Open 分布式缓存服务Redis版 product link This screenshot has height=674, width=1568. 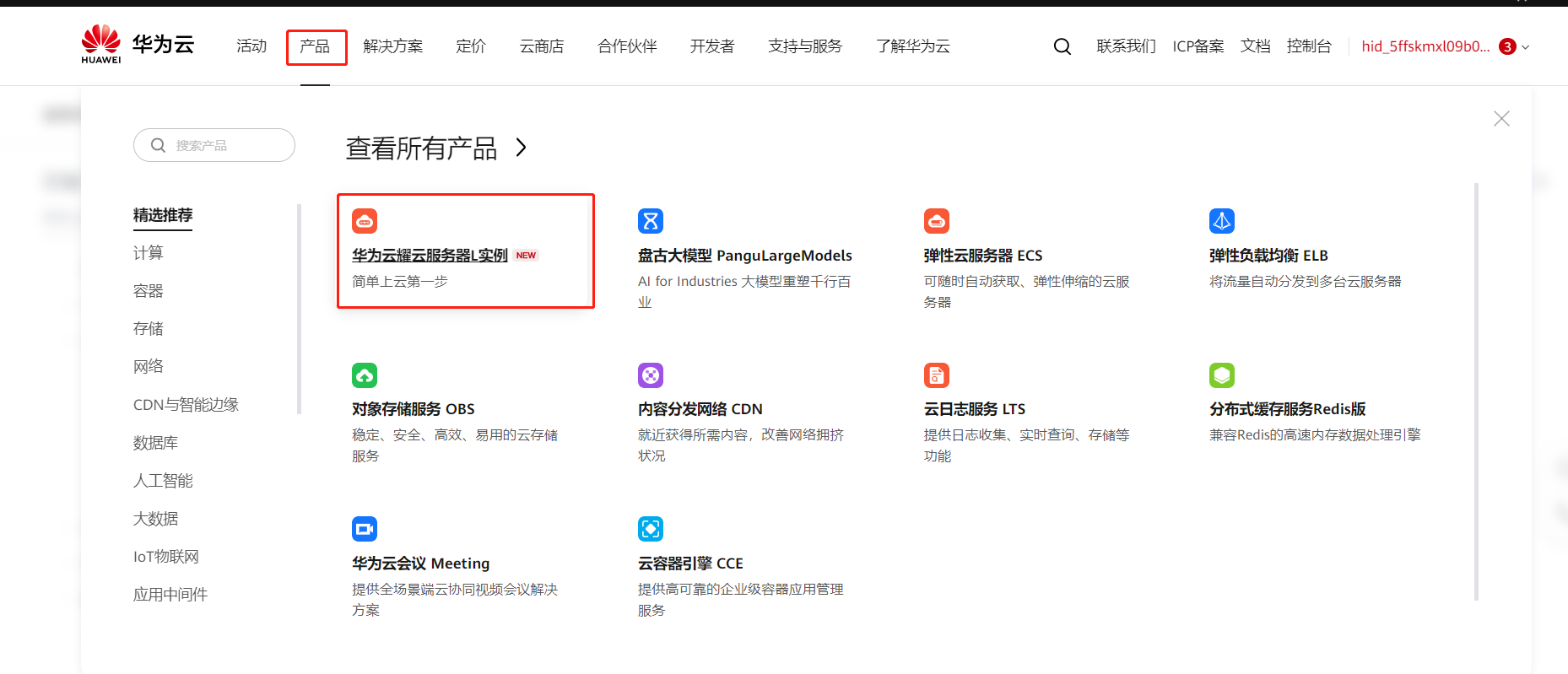[1288, 409]
